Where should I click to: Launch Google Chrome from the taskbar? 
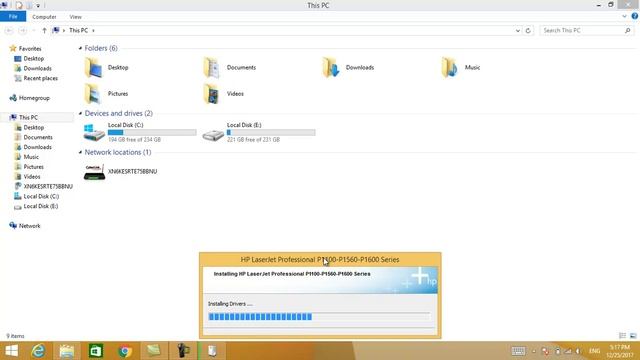(x=125, y=351)
